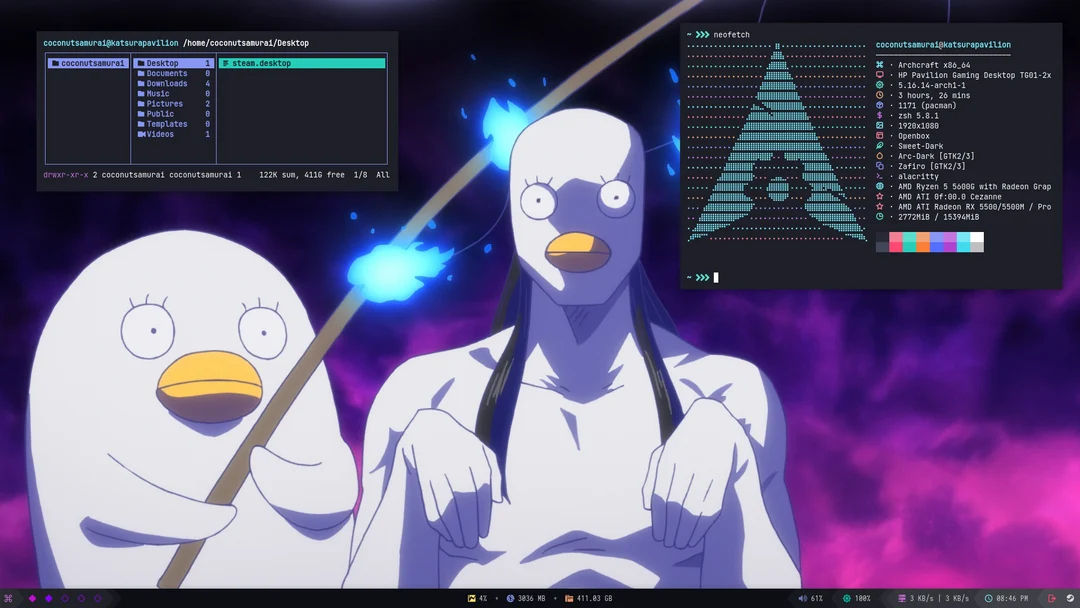The image size is (1080, 608).
Task: Expand the Downloads folder in ranger
Action: pos(168,83)
